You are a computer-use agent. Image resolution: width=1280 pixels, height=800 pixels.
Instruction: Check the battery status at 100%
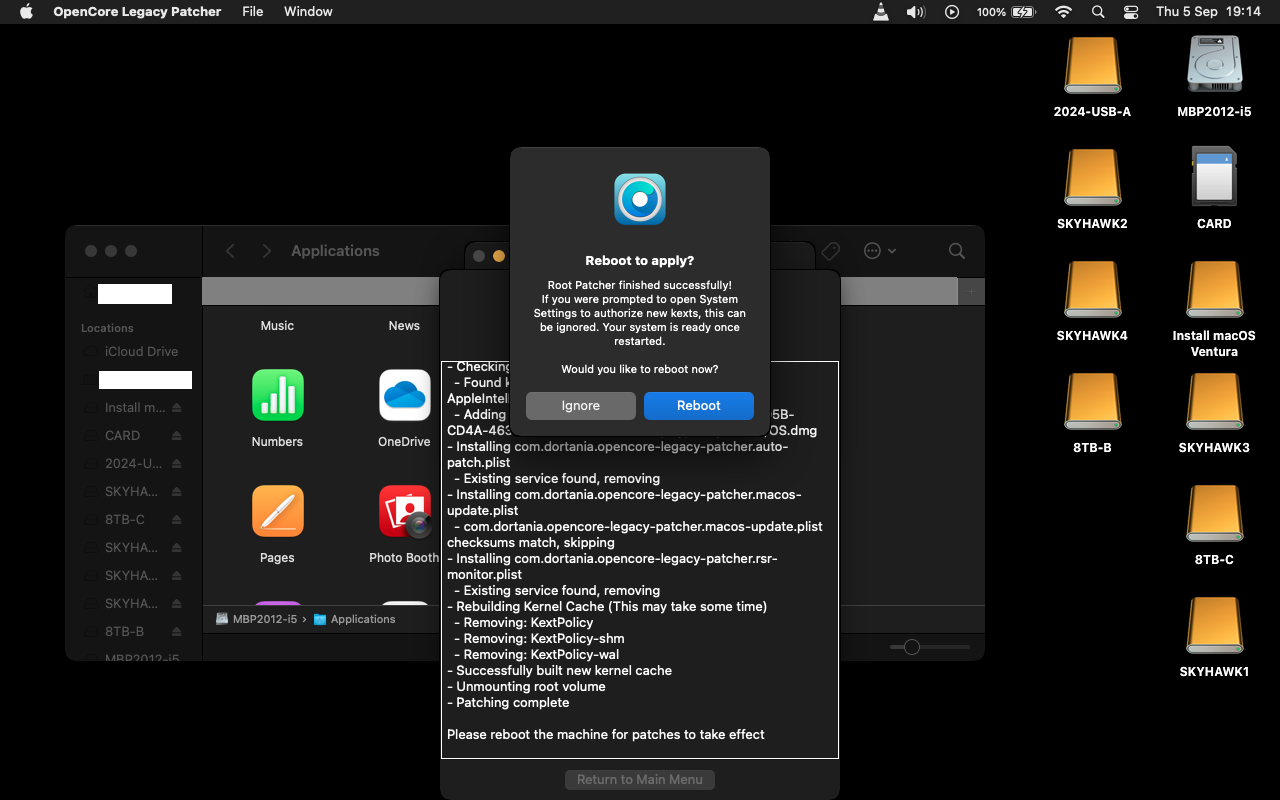(1006, 12)
